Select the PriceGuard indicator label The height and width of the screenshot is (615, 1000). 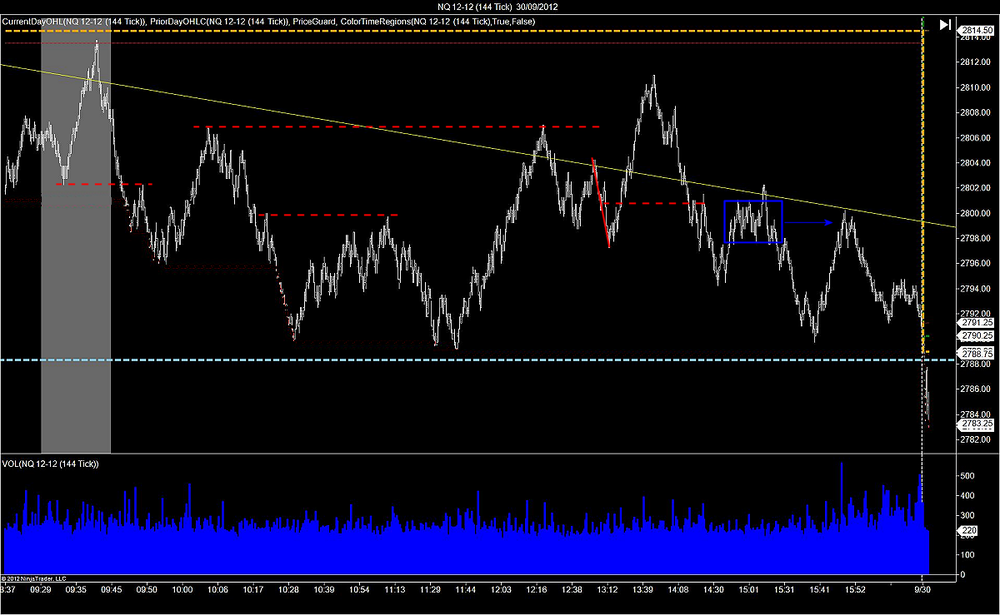314,22
